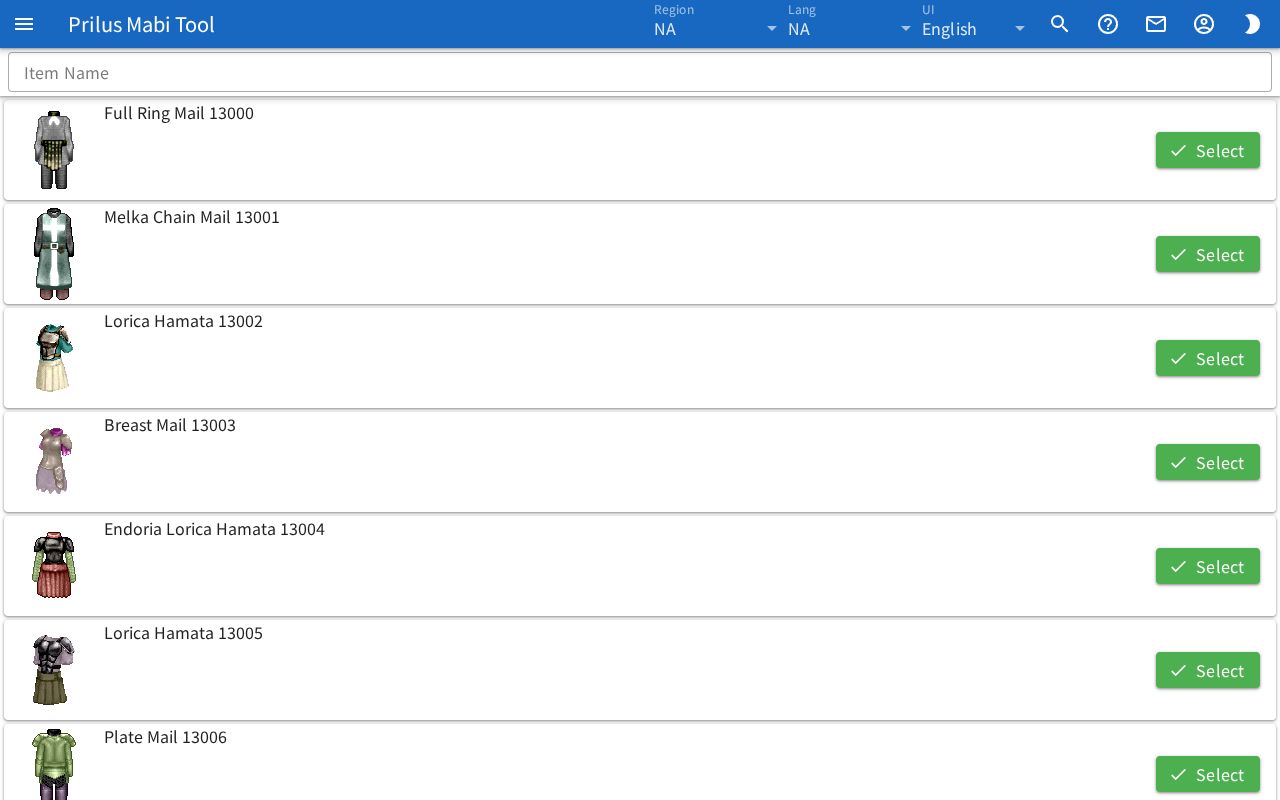
Task: Click the Breast Mail armor thumbnail
Action: pyautogui.click(x=54, y=461)
